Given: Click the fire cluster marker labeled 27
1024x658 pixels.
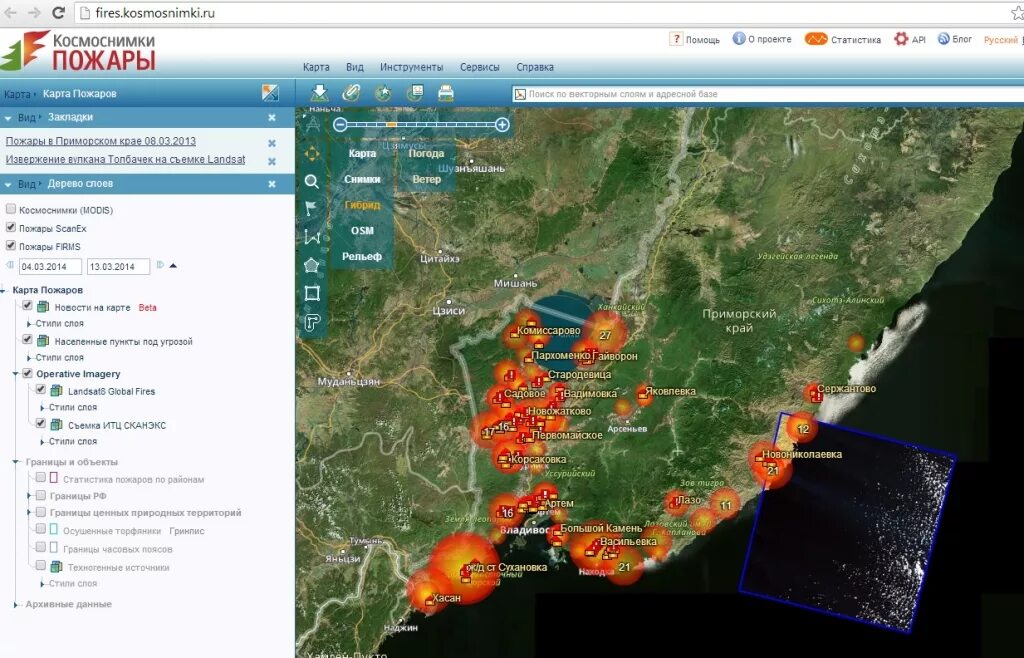Looking at the screenshot, I should pos(605,335).
